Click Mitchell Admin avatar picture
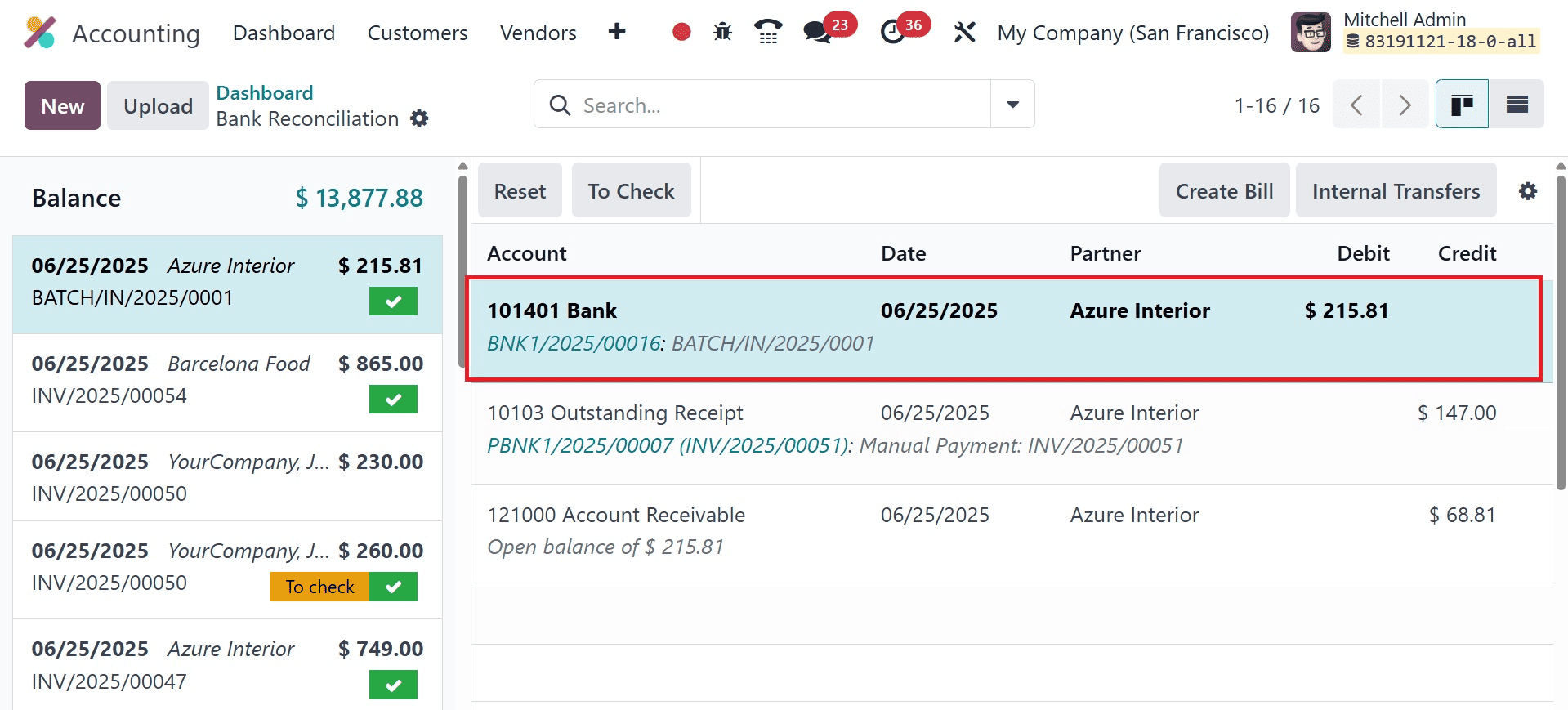Screen dimensions: 1568x710 [1311, 33]
